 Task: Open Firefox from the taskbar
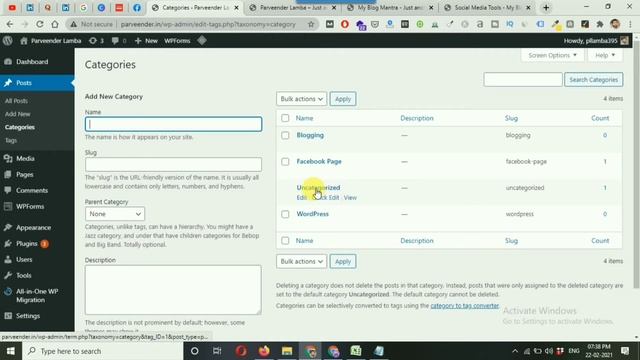click(x=264, y=351)
